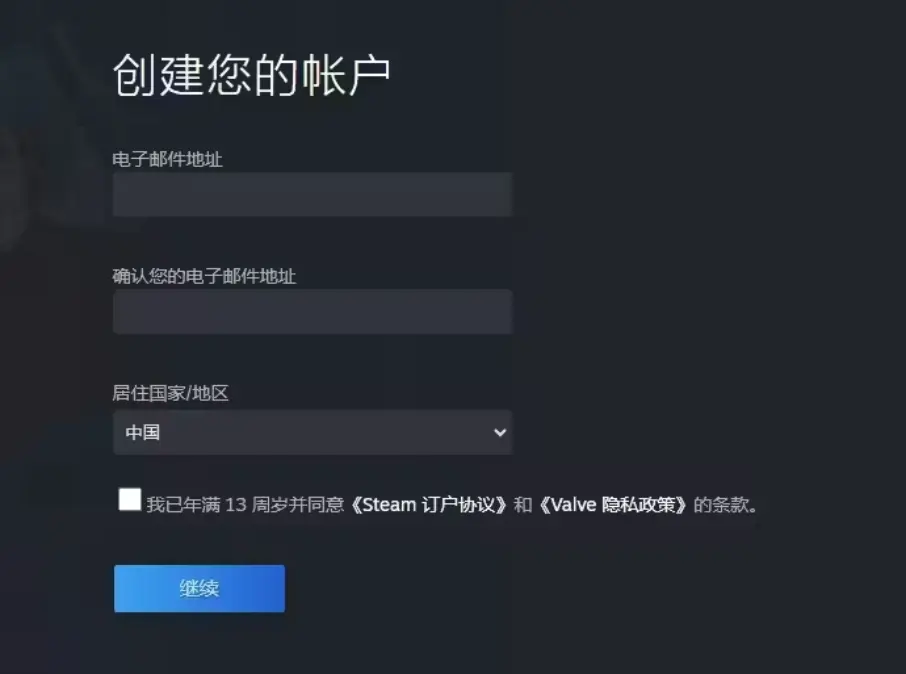
Task: Click the 确认您的电子邮件地址 field label
Action: tap(204, 276)
